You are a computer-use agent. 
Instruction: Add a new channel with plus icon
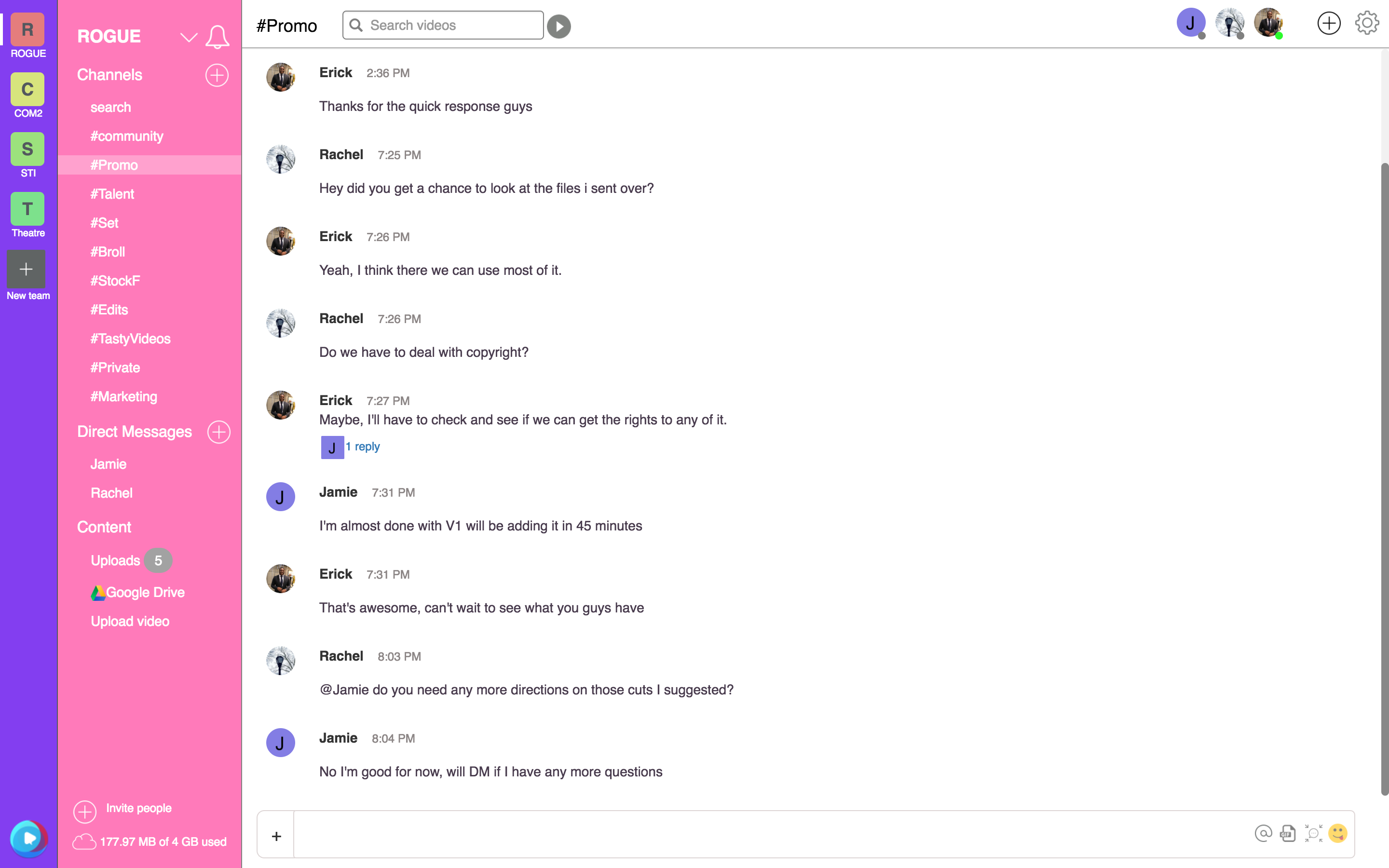pos(217,75)
